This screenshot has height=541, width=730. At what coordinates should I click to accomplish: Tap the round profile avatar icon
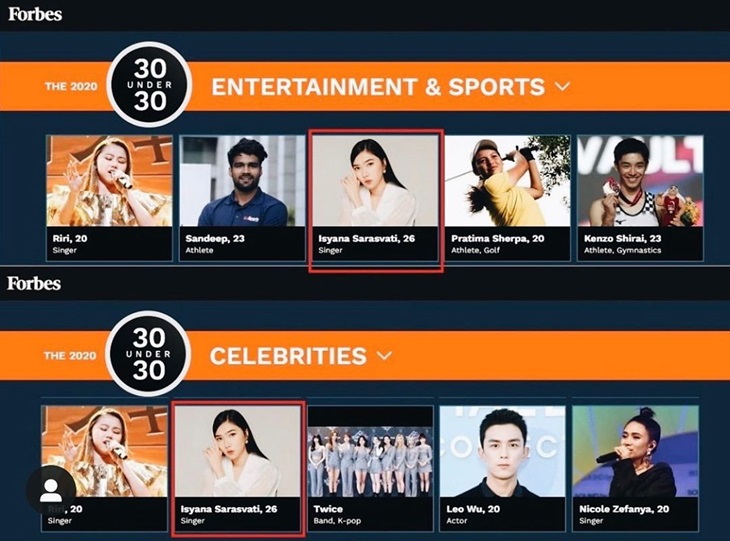tap(51, 490)
